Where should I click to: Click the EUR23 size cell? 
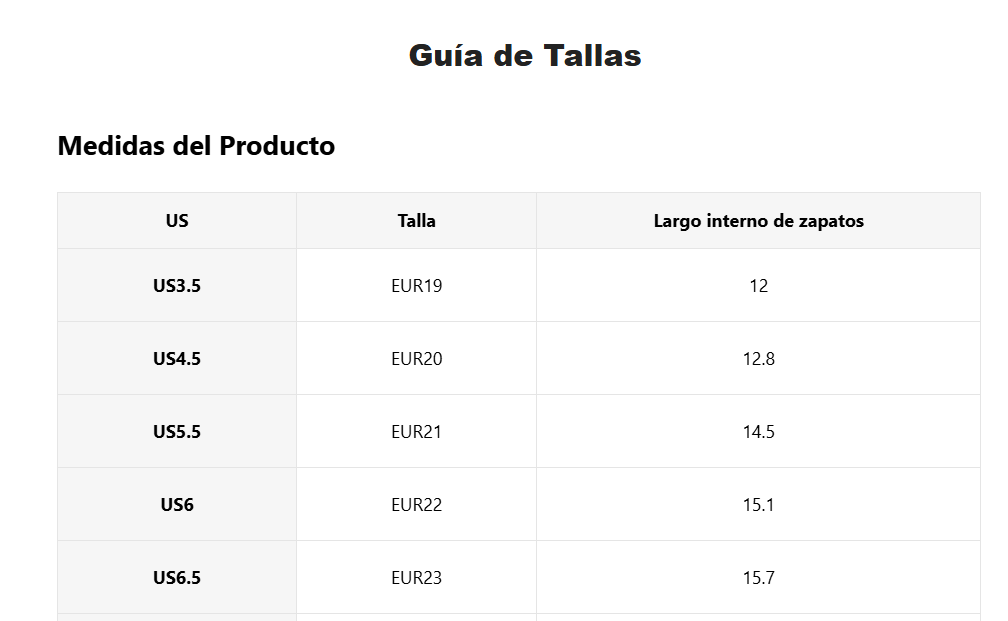pos(417,577)
